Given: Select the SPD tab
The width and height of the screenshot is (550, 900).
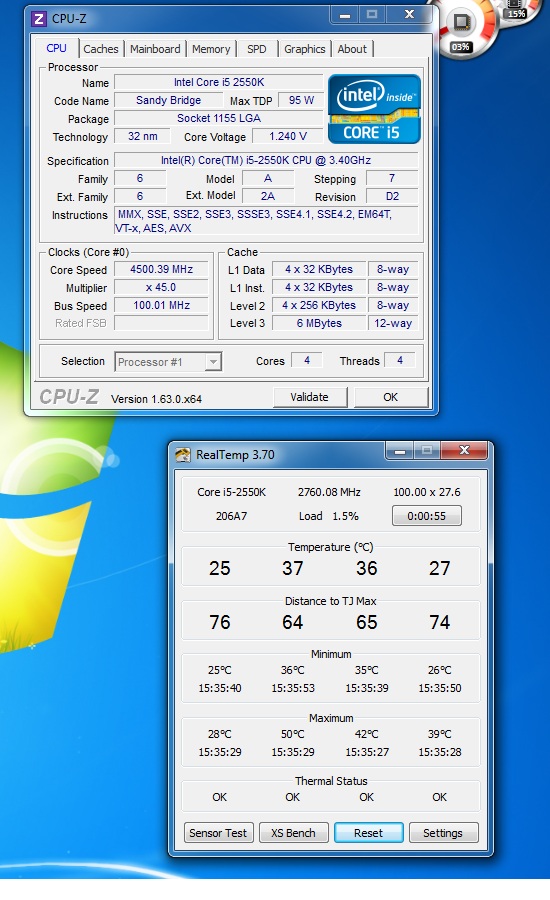Looking at the screenshot, I should coord(257,49).
